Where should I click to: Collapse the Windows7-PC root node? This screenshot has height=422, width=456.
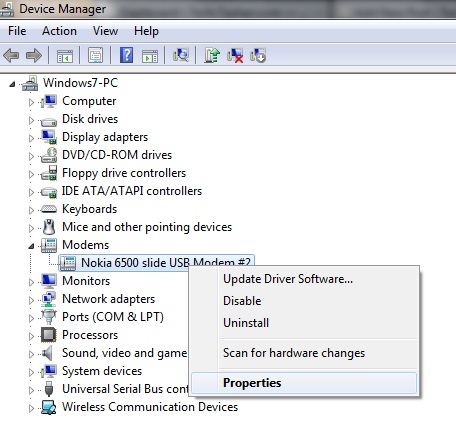(x=12, y=84)
